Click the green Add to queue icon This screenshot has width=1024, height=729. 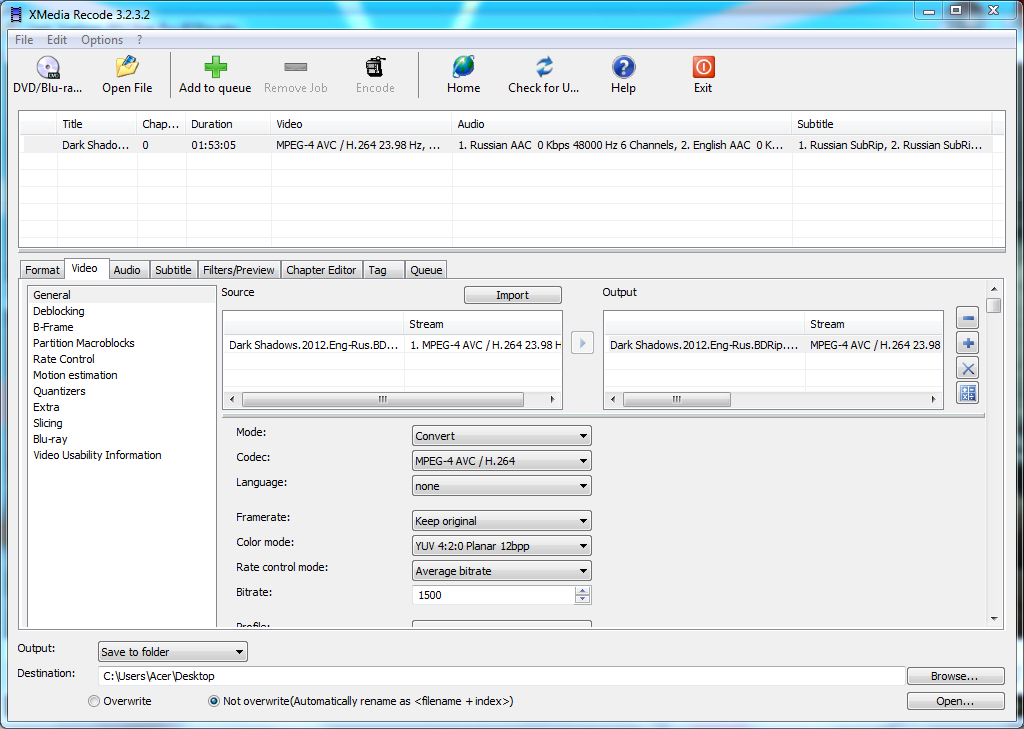pyautogui.click(x=215, y=68)
